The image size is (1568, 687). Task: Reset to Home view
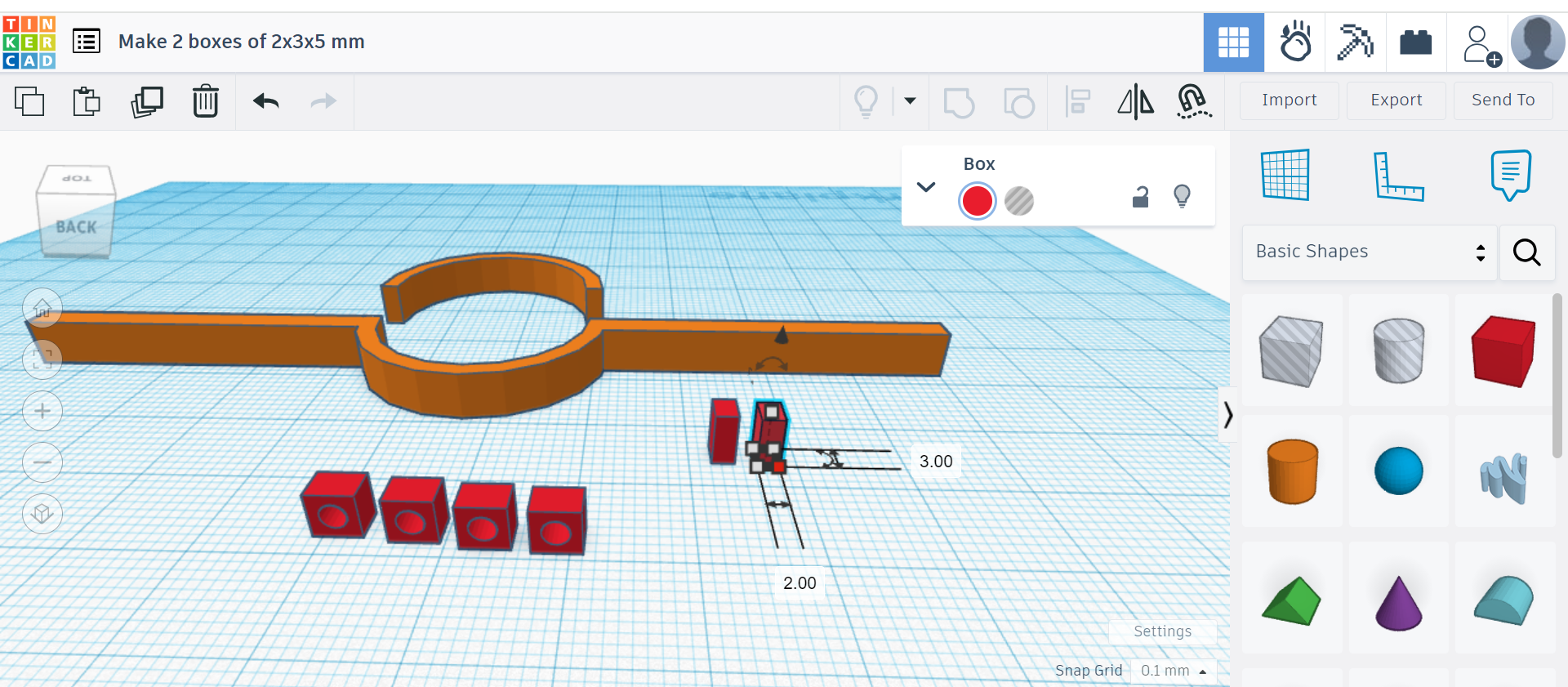point(42,309)
